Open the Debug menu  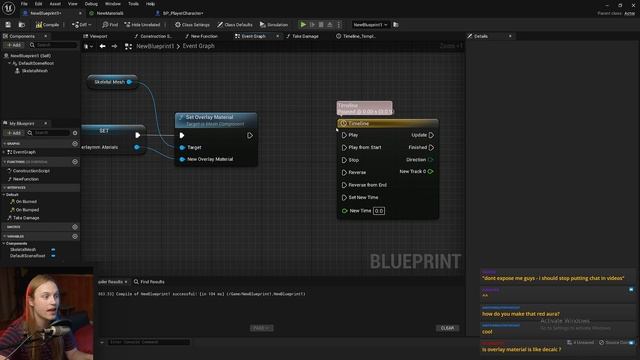[x=91, y=4]
